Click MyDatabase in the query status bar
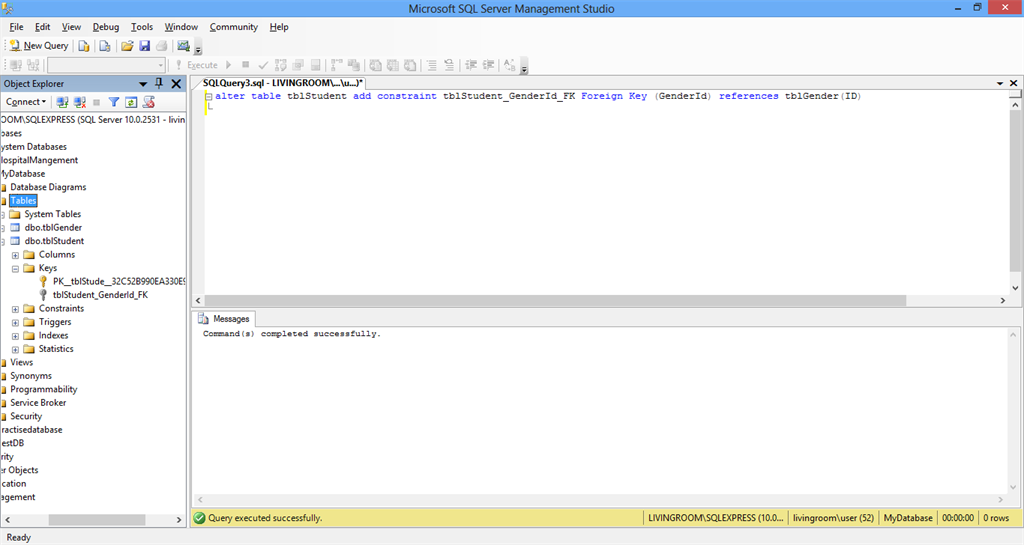 908,518
